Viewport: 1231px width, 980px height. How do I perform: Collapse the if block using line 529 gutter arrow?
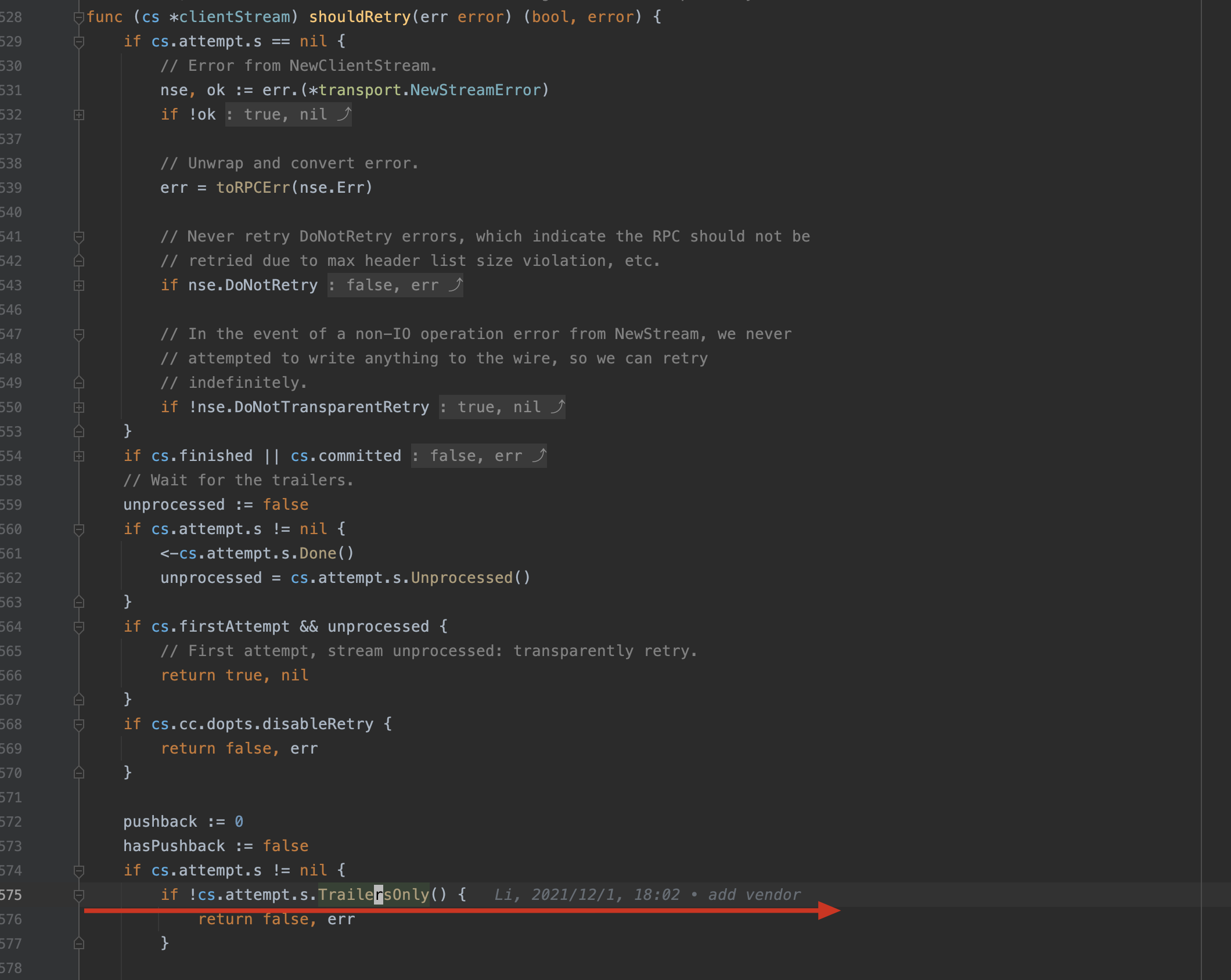point(78,41)
